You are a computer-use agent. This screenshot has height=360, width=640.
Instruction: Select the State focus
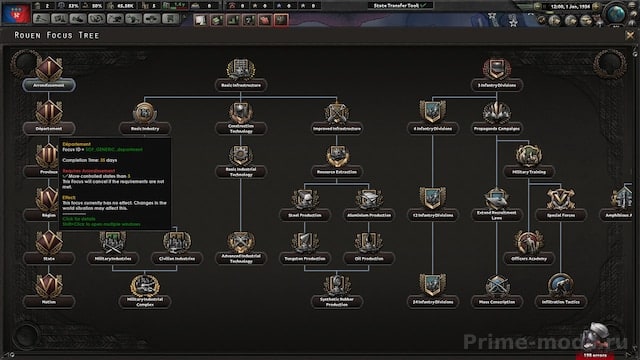click(49, 248)
